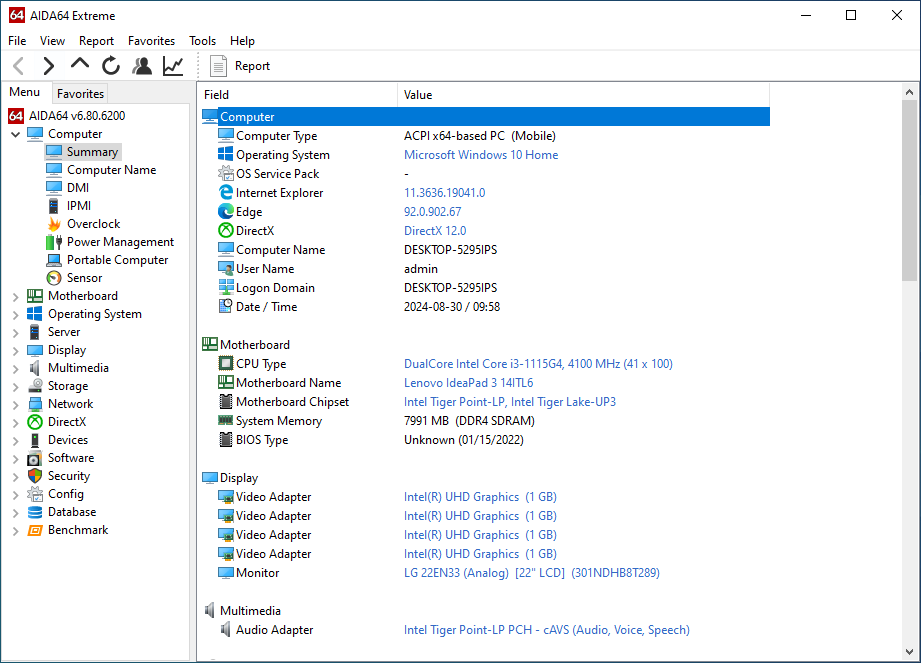Open the Favorites menu
The width and height of the screenshot is (921, 663).
point(152,41)
